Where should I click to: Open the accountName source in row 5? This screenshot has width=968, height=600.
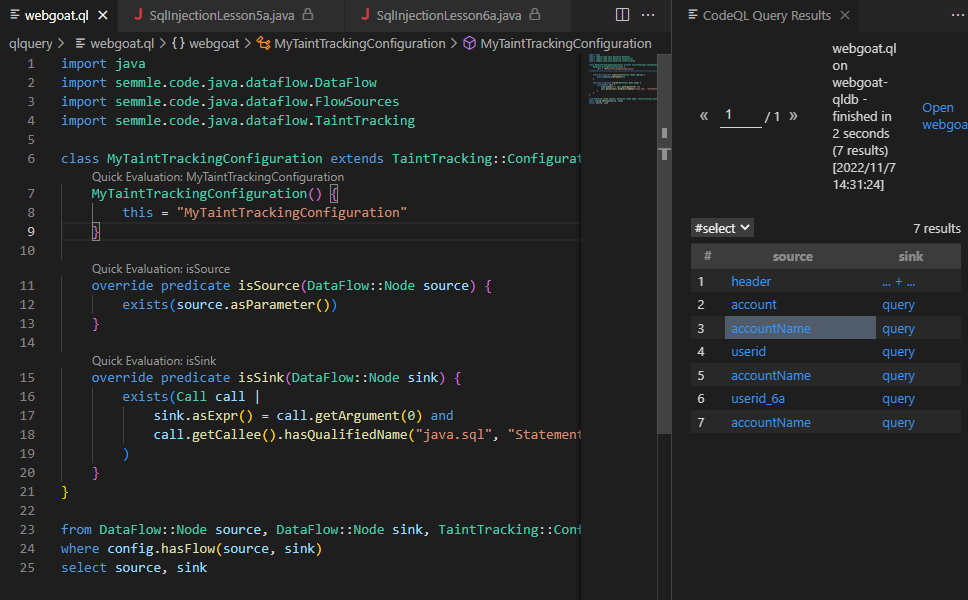click(x=770, y=376)
